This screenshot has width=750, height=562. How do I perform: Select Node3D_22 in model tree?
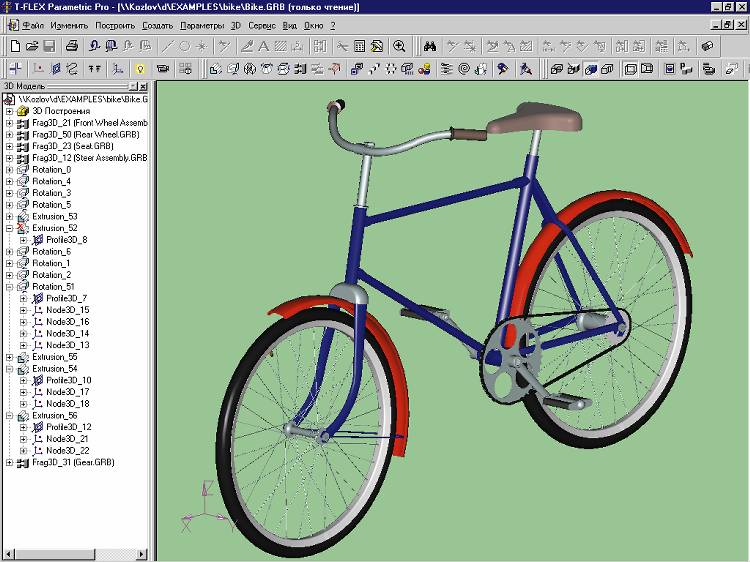tap(67, 451)
